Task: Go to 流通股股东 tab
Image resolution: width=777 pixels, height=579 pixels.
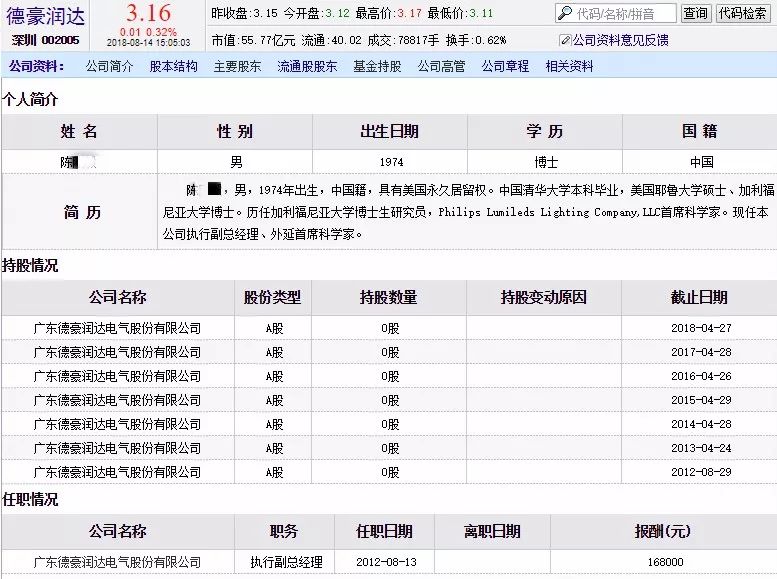Action: tap(307, 66)
